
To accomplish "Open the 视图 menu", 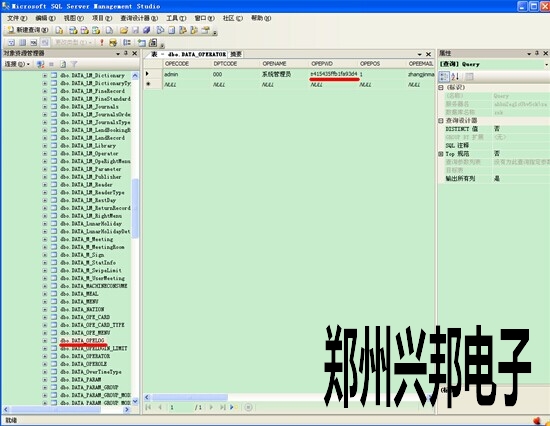I will 73,18.
